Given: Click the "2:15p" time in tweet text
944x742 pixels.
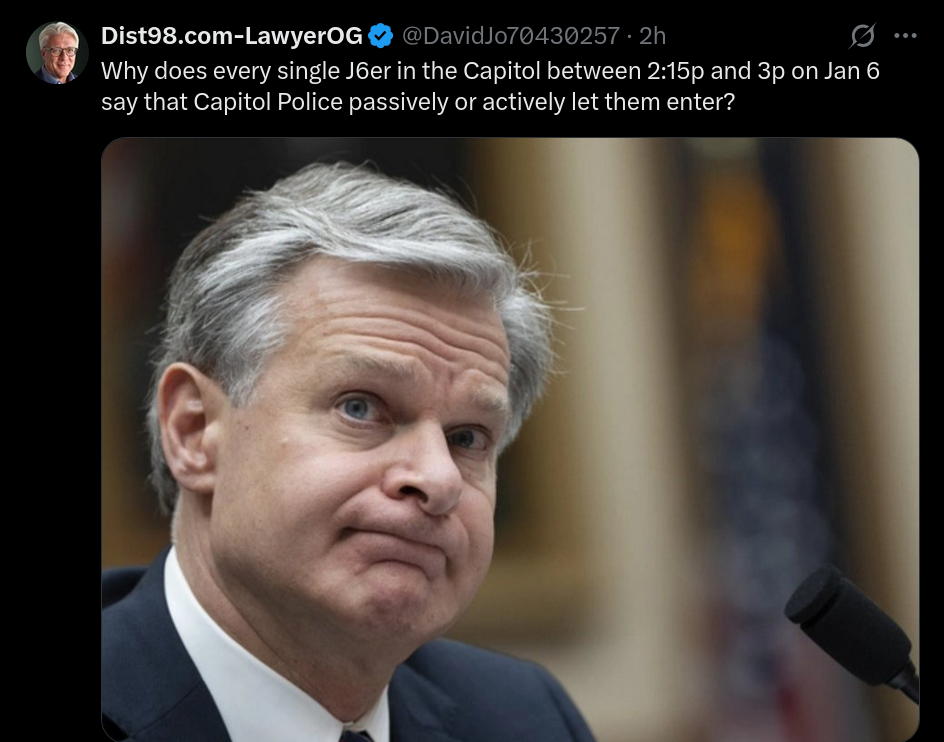Looking at the screenshot, I should (x=675, y=71).
